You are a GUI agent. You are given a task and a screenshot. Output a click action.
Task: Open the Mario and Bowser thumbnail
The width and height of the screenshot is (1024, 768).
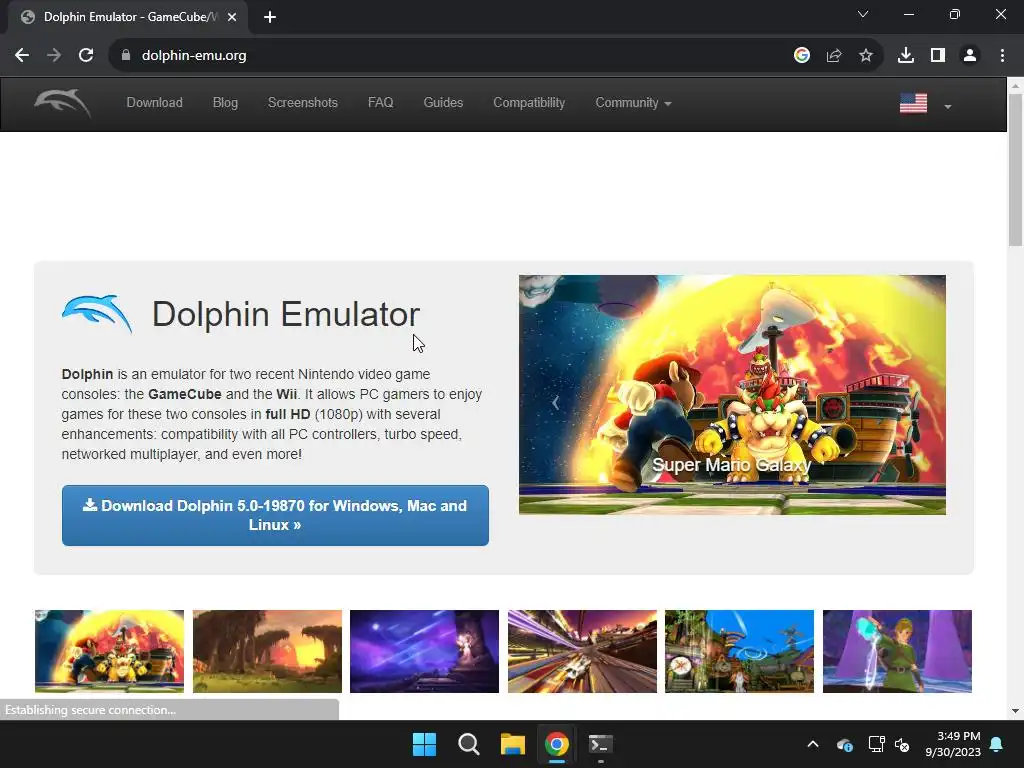coord(109,651)
